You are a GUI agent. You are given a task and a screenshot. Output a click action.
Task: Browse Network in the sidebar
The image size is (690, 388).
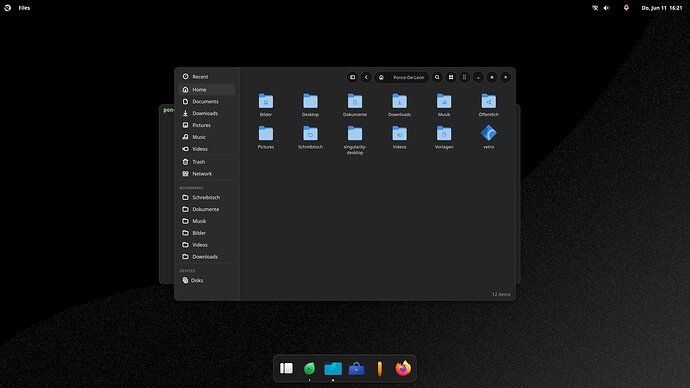point(207,173)
